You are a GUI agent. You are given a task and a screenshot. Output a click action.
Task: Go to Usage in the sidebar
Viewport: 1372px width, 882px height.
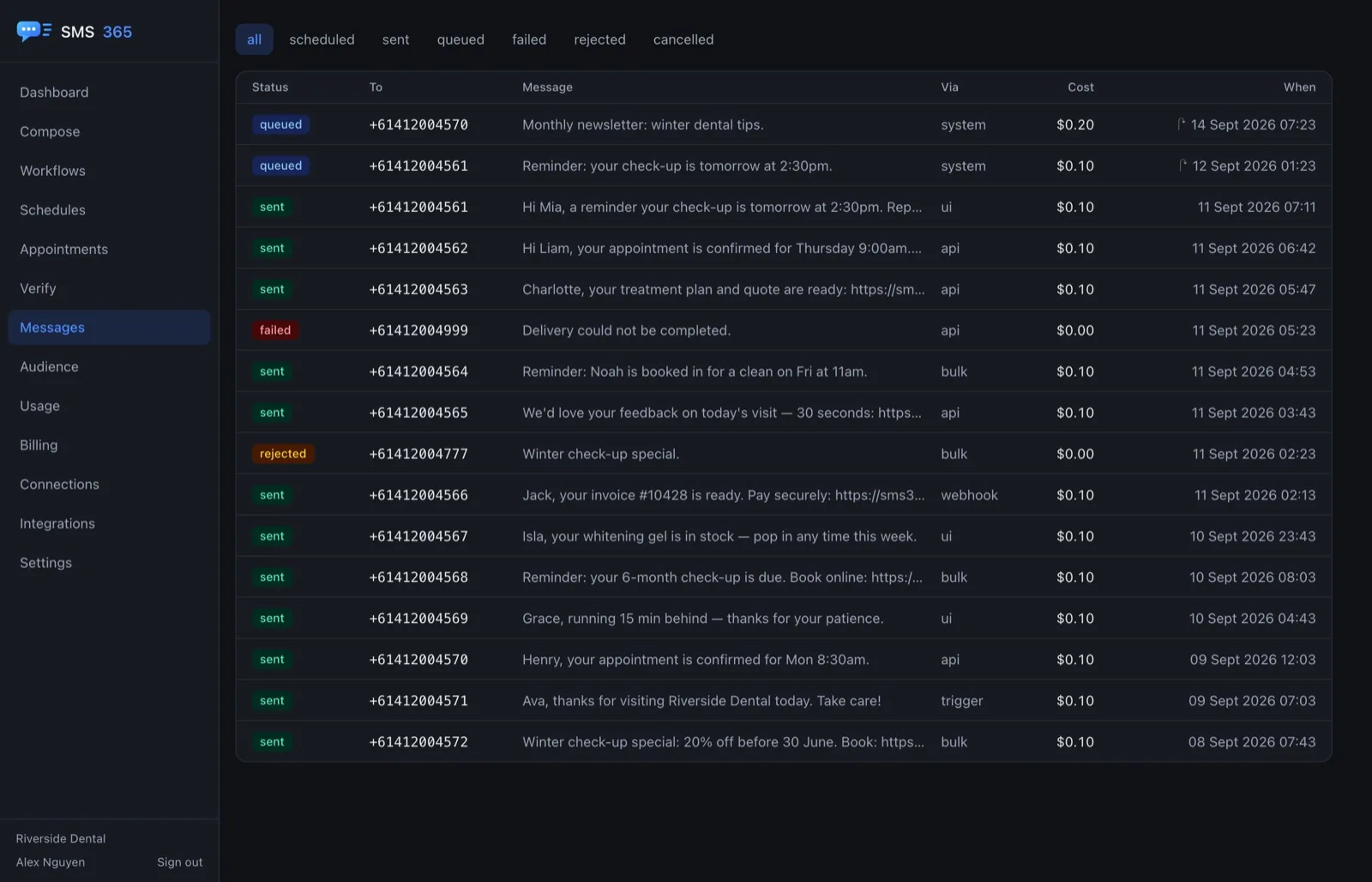coord(109,406)
